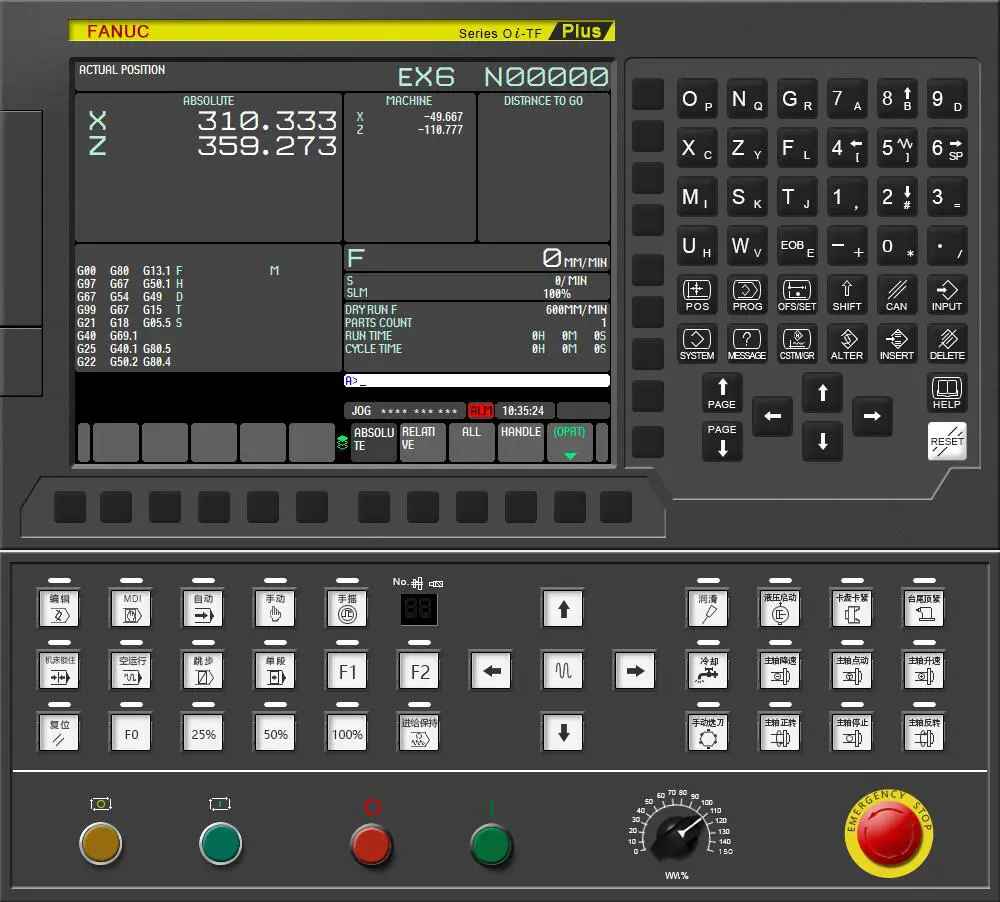
Task: Click the MDI command input line
Action: click(x=477, y=380)
